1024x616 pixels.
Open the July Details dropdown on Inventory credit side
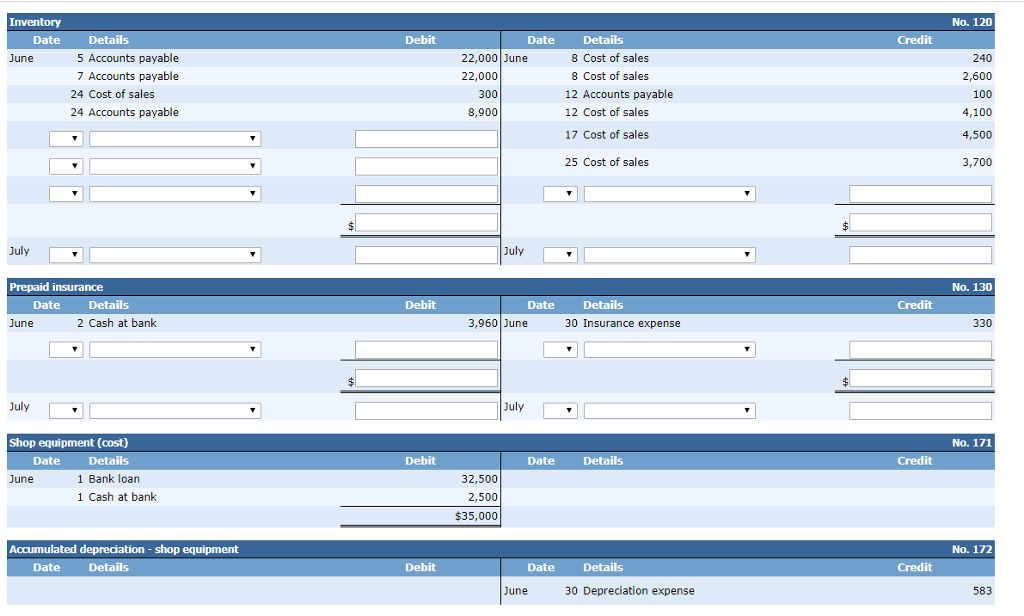coord(669,254)
